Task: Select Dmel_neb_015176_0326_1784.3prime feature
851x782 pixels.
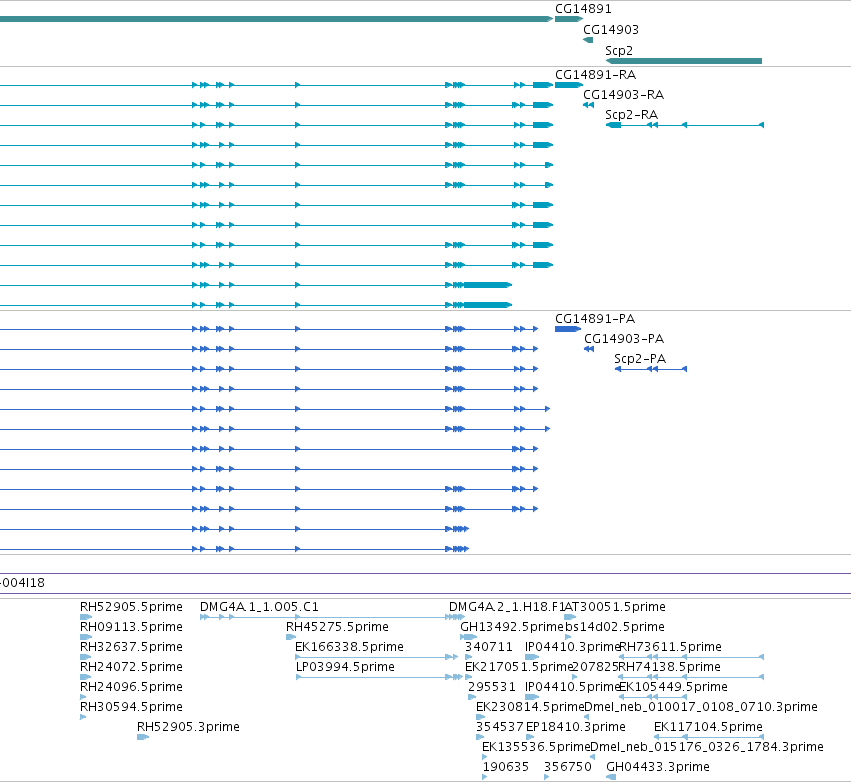Action: click(707, 747)
